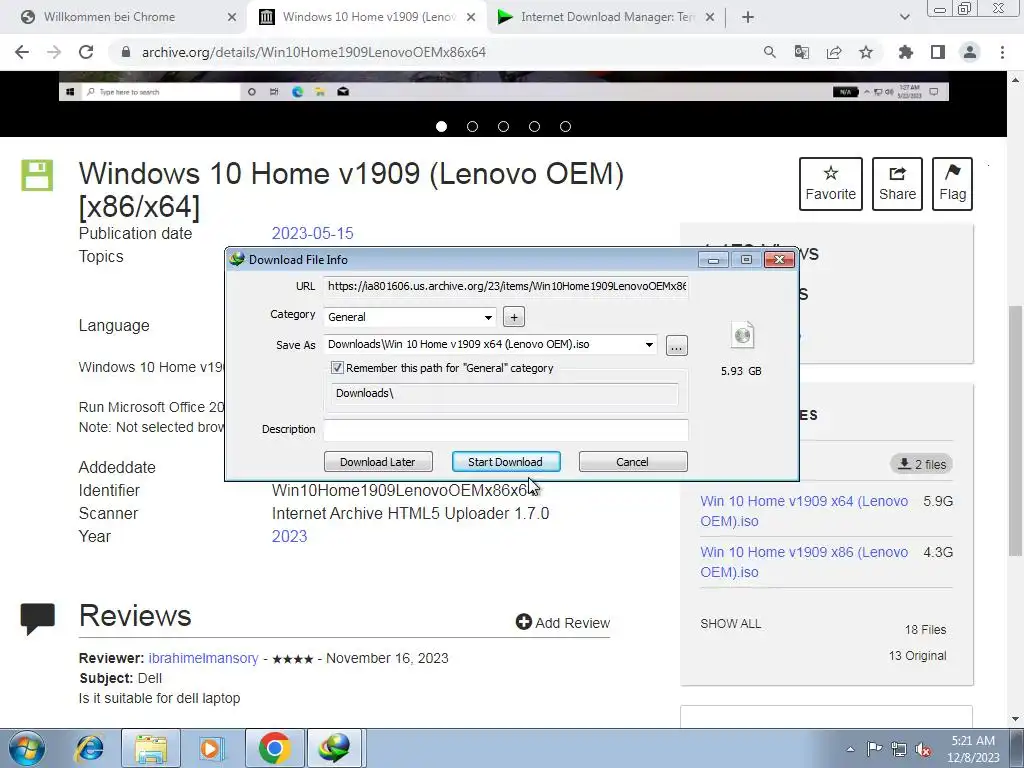Flag this archive item
The width and height of the screenshot is (1024, 768).
953,184
